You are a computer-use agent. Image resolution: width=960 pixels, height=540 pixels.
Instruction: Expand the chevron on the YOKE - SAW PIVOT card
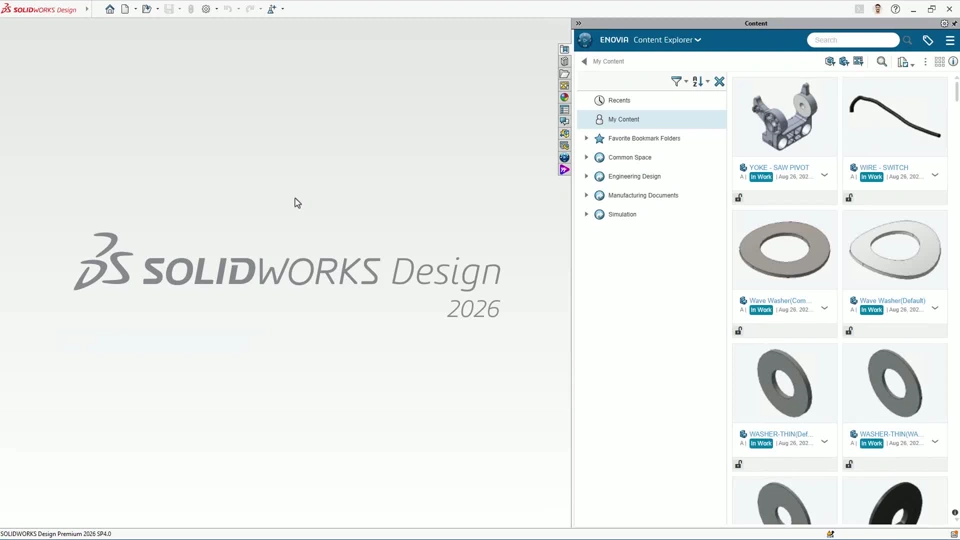pyautogui.click(x=825, y=175)
